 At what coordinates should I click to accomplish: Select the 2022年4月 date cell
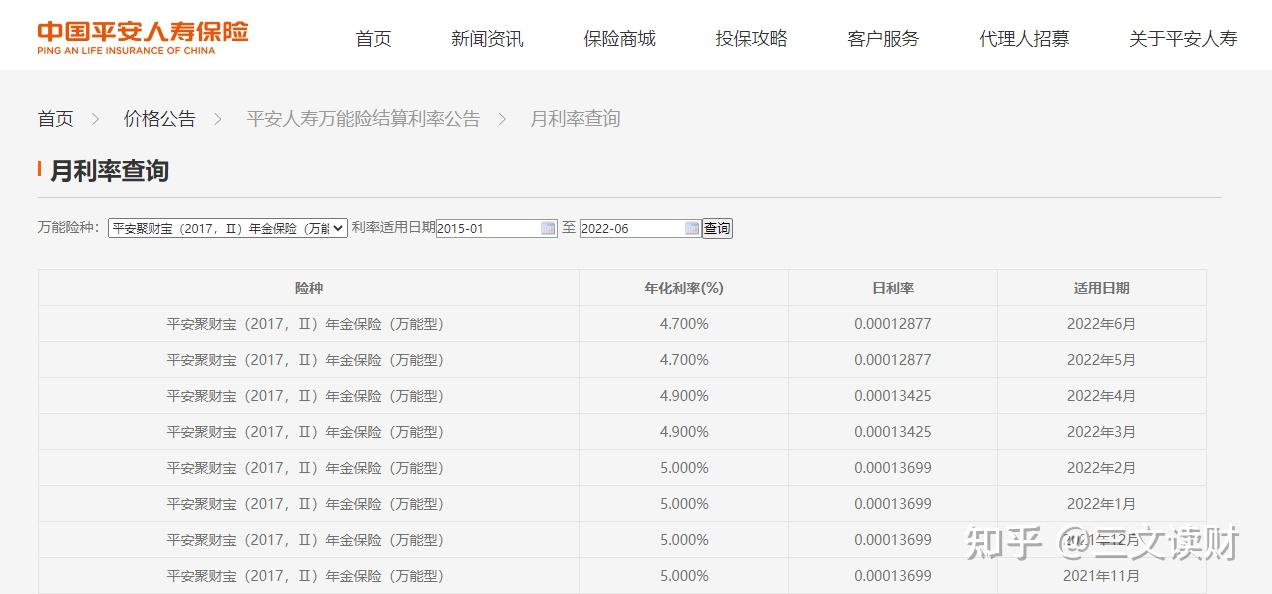[x=1102, y=396]
